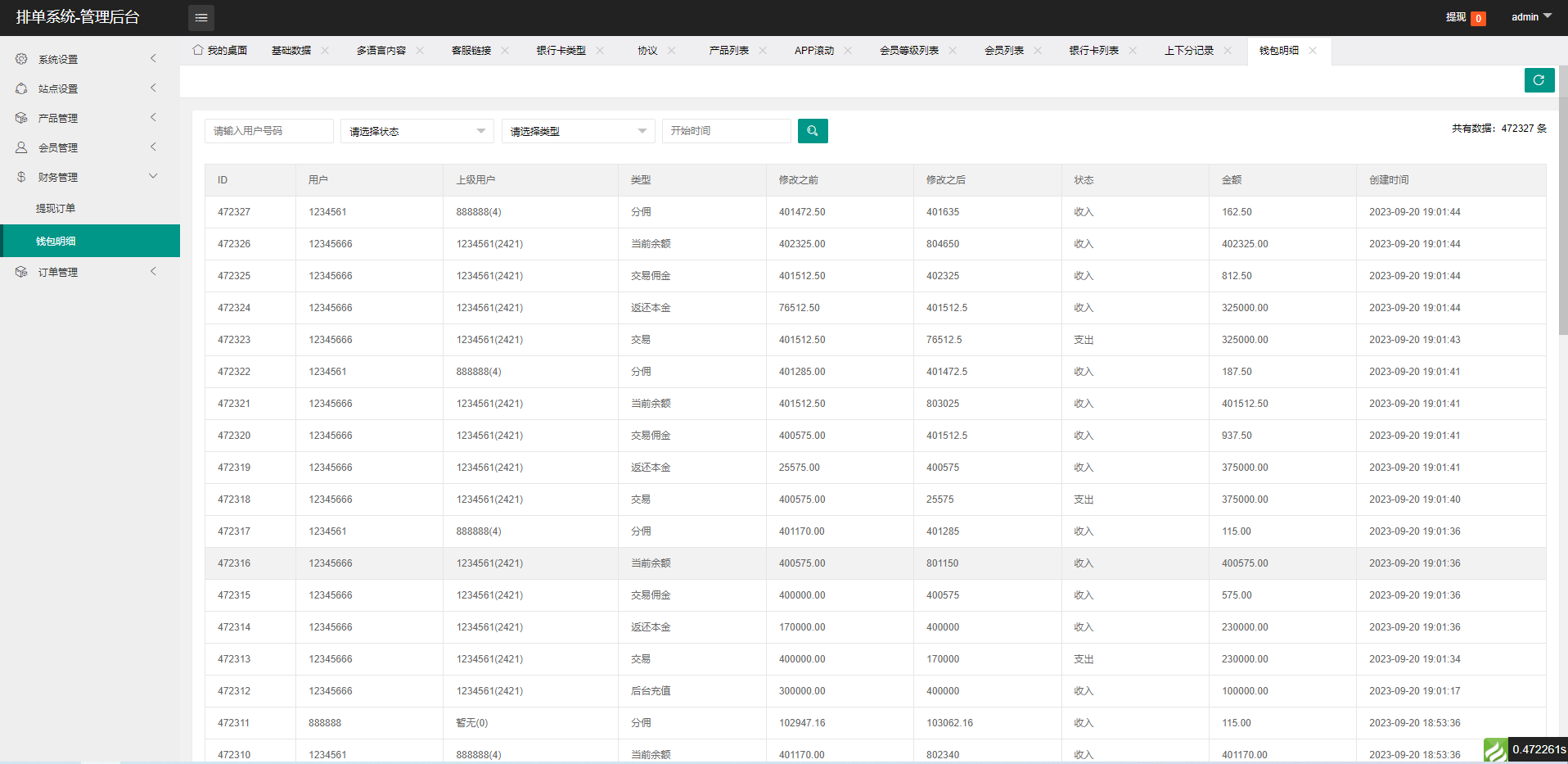Image resolution: width=1568 pixels, height=764 pixels.
Task: Select the 财务管理 dollar icon
Action: click(20, 176)
